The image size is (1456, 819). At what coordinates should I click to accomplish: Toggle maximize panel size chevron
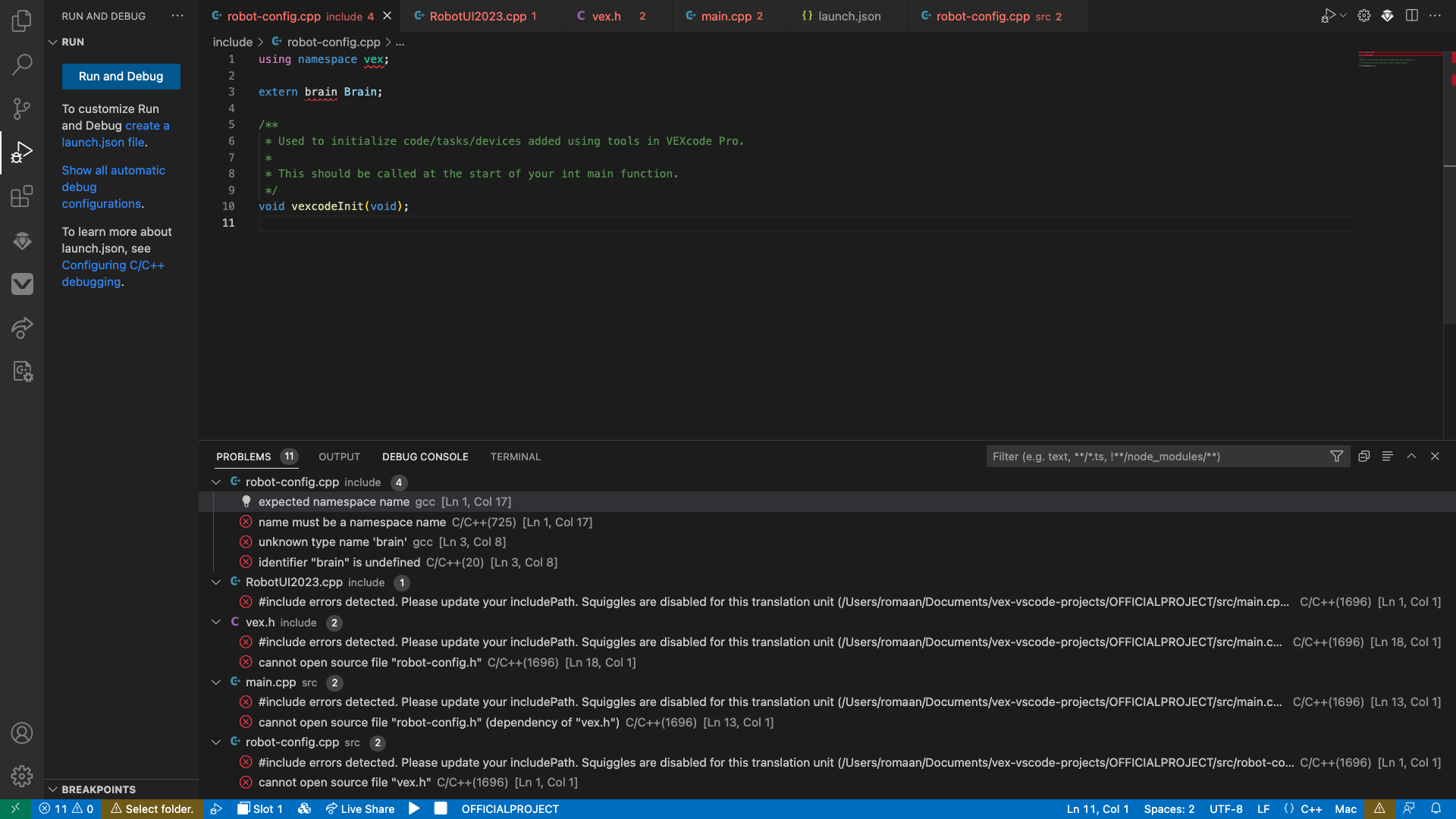tap(1411, 457)
